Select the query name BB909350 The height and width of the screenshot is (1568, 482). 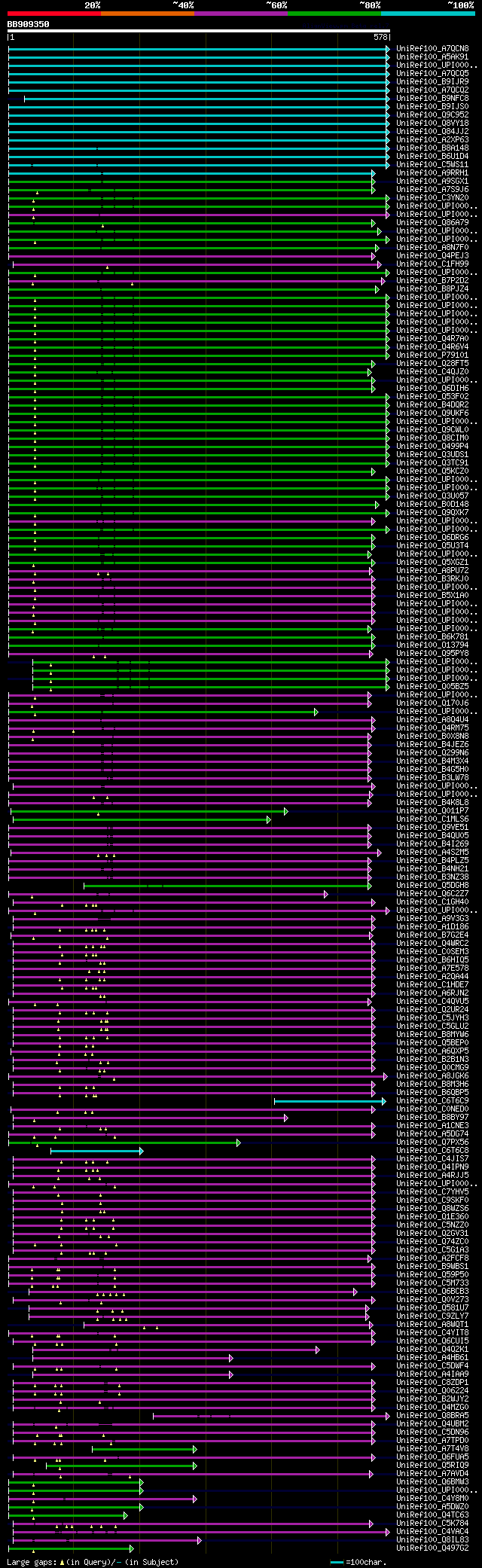point(29,24)
